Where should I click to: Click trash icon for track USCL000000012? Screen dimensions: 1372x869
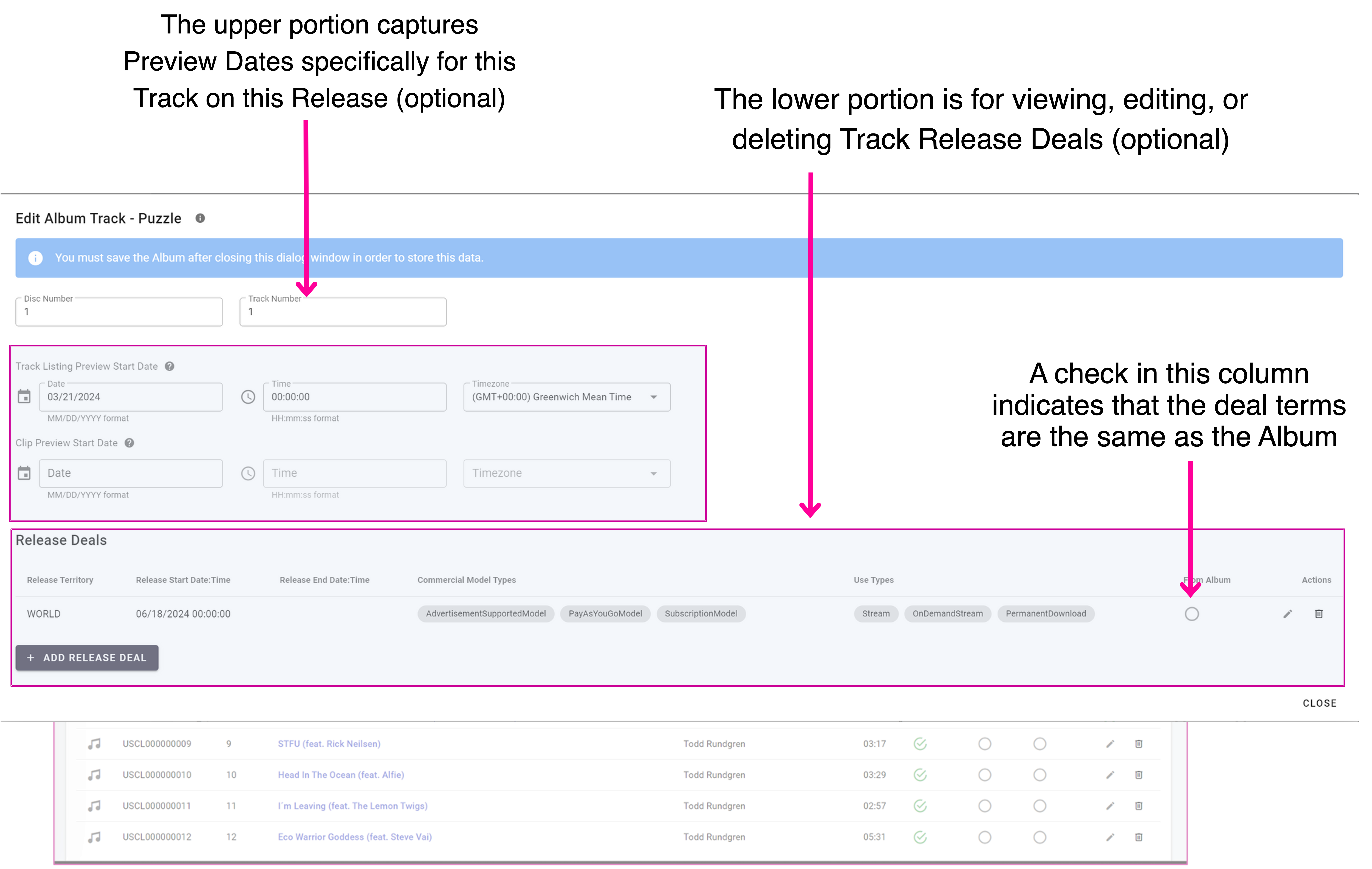click(x=1138, y=837)
